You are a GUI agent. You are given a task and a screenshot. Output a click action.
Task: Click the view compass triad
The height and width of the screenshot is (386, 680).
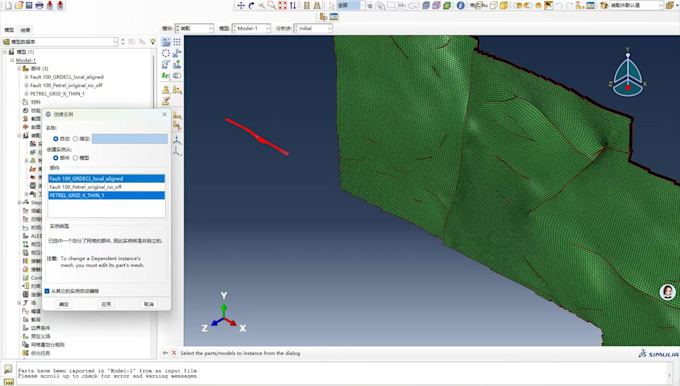pyautogui.click(x=628, y=72)
